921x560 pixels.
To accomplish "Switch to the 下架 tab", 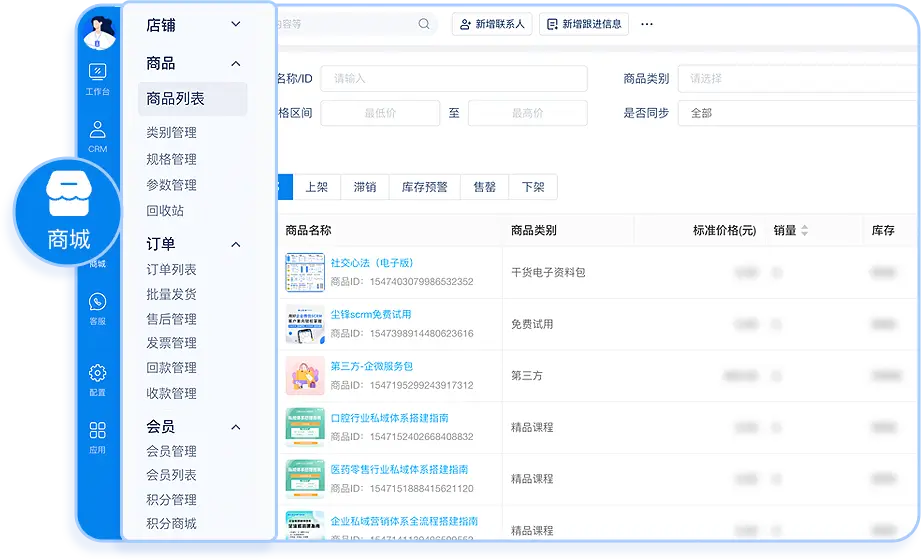I will 533,187.
